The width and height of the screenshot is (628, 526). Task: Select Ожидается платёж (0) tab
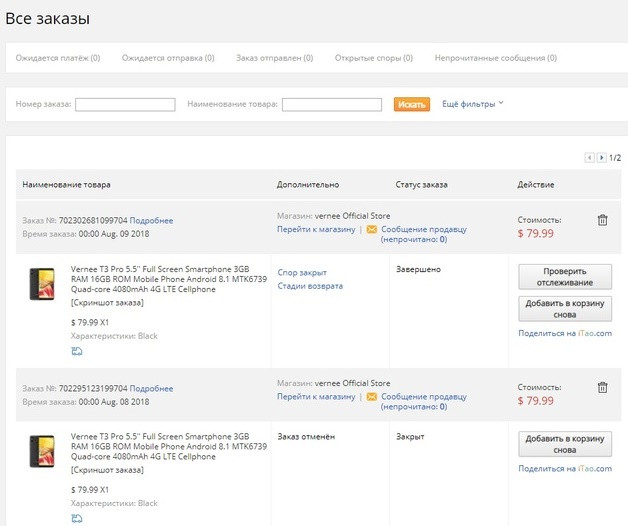[x=58, y=58]
